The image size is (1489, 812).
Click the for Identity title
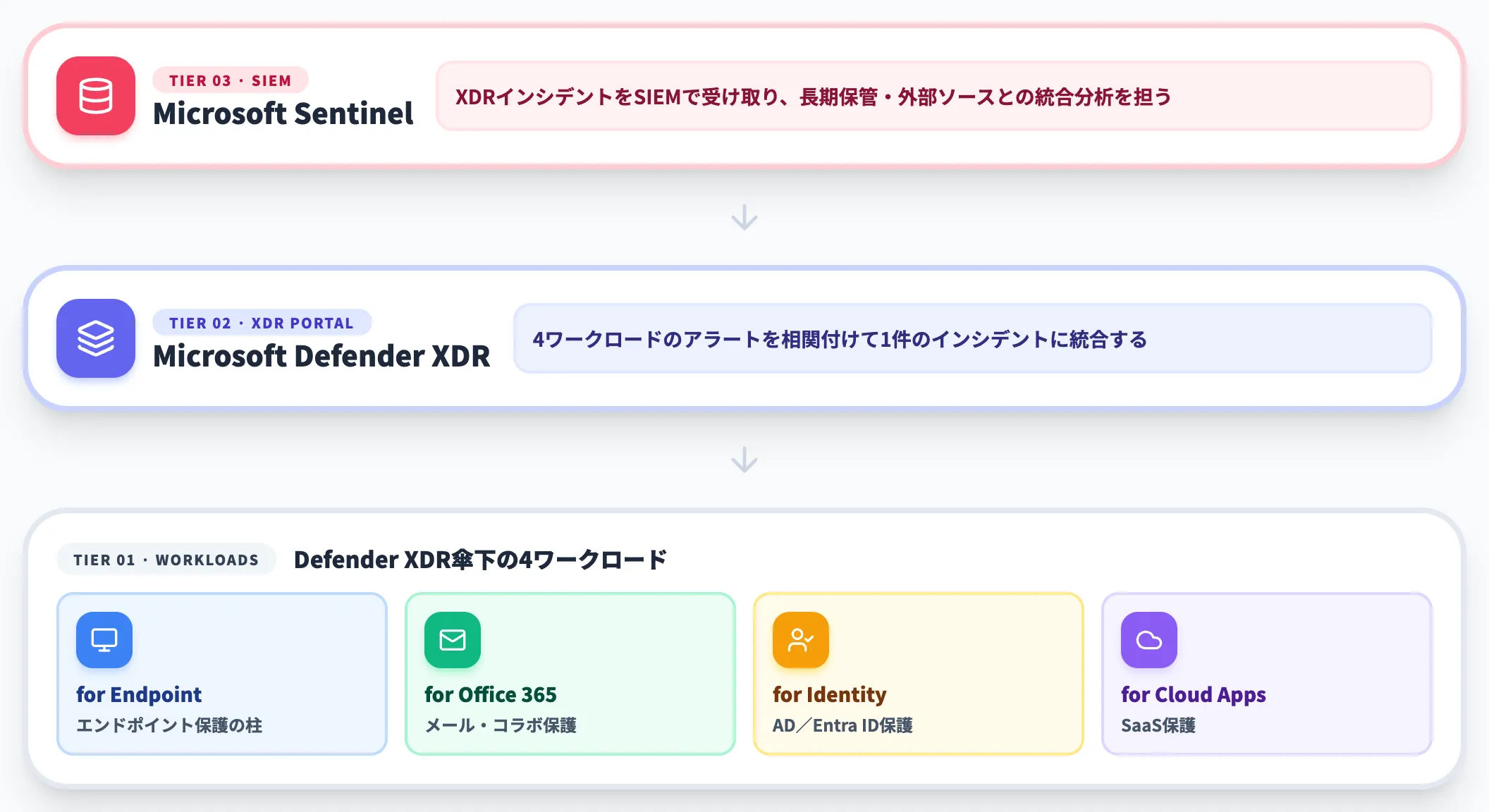tap(830, 695)
